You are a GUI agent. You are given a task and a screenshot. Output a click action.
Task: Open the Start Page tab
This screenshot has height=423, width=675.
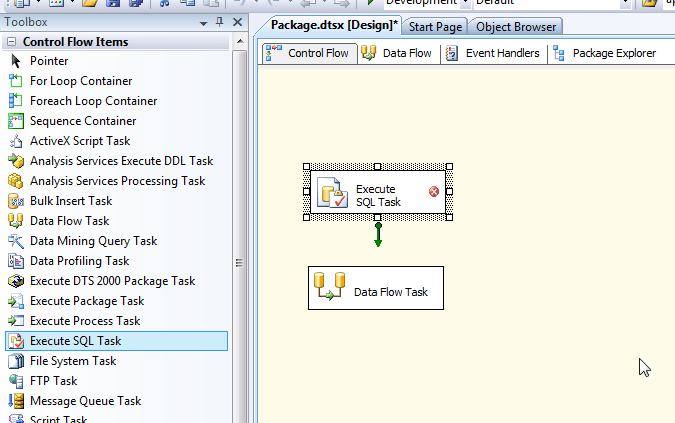coord(435,27)
